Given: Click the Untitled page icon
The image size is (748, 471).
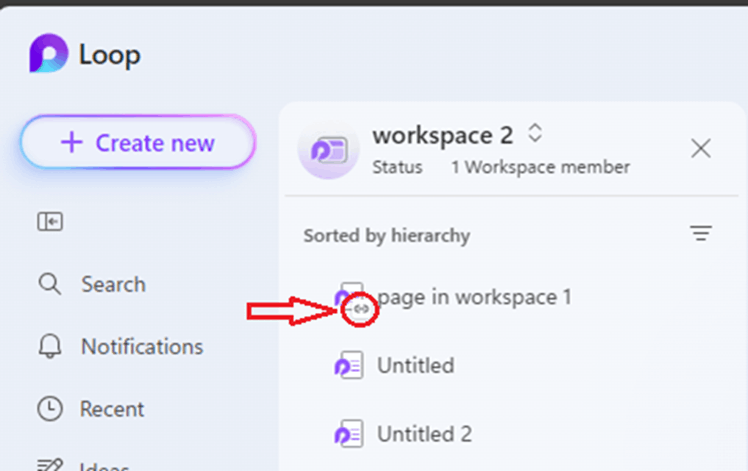Looking at the screenshot, I should (349, 366).
